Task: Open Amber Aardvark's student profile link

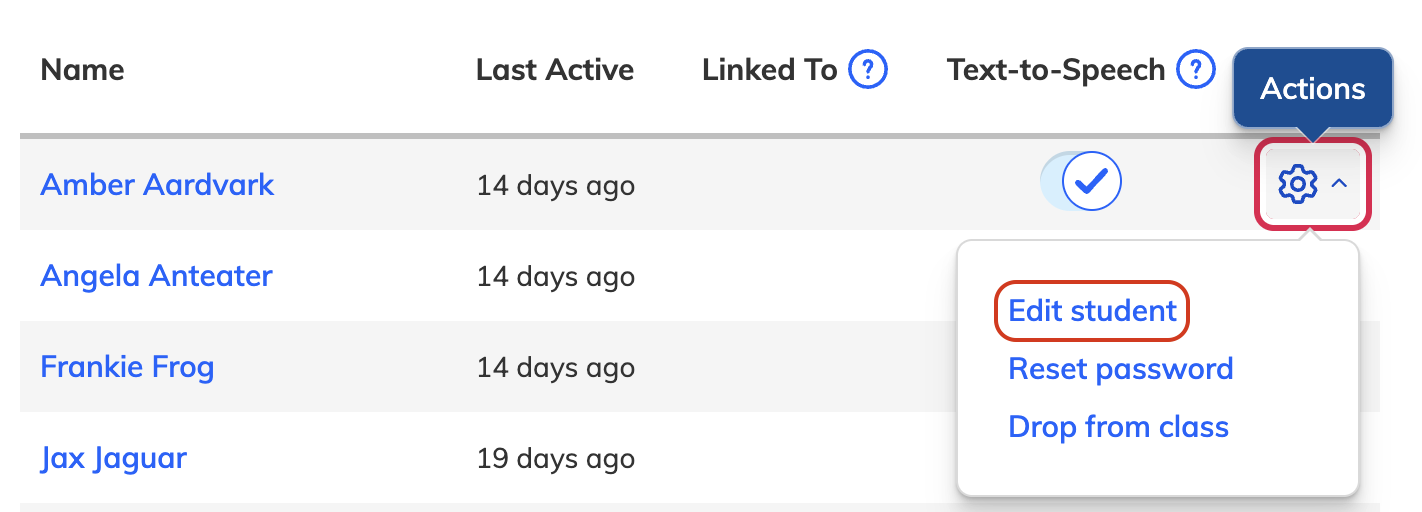Action: tap(157, 185)
